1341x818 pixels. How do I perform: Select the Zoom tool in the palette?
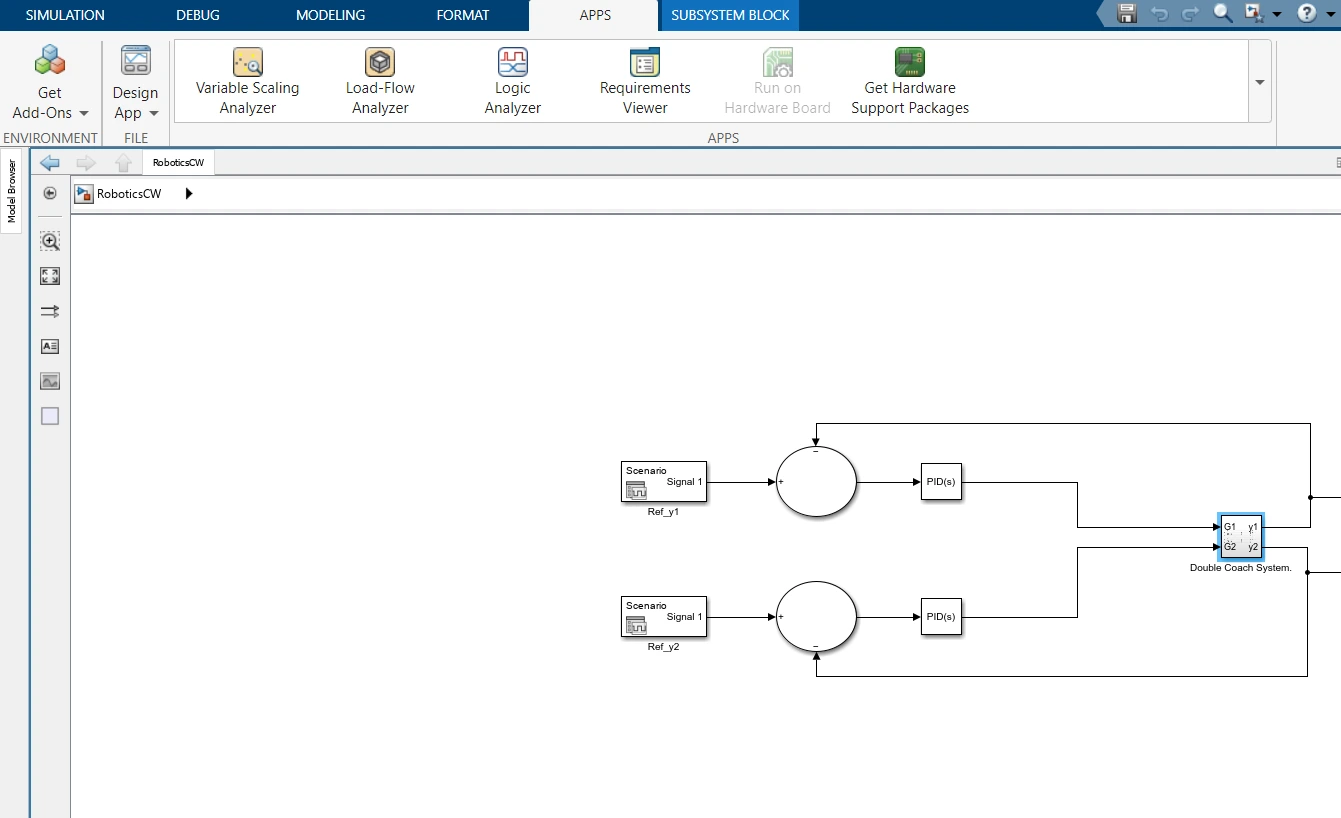tap(49, 241)
